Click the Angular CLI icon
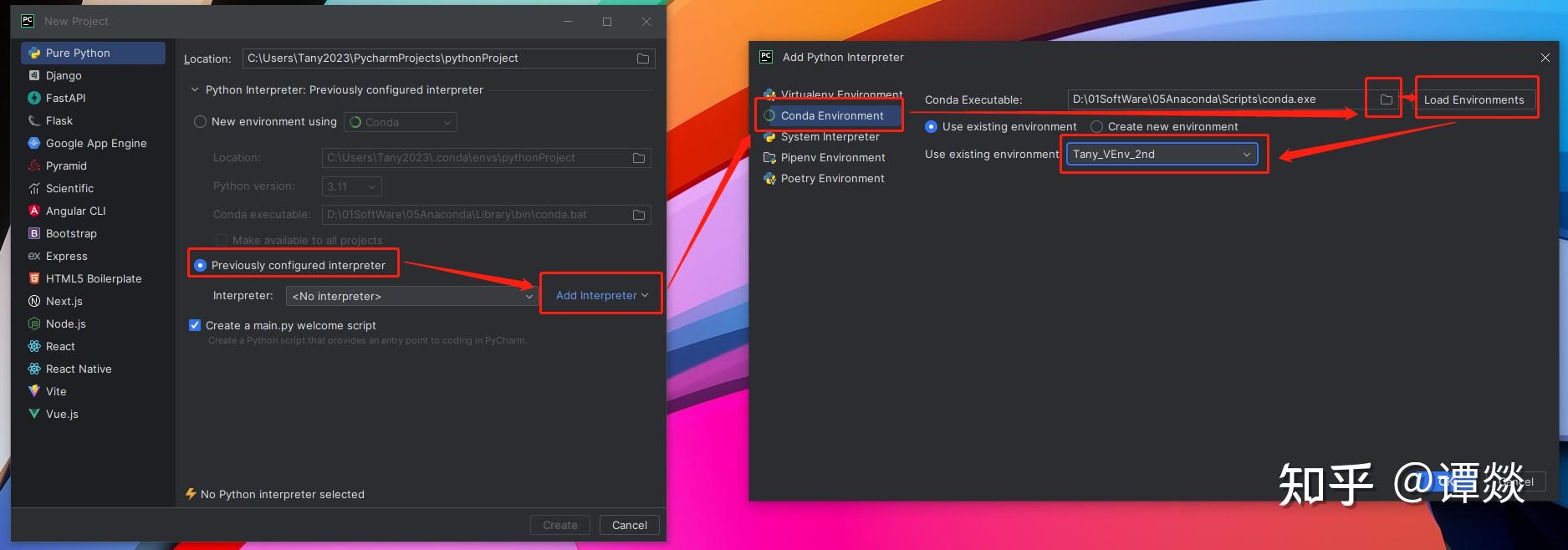Image resolution: width=1568 pixels, height=550 pixels. [x=34, y=211]
